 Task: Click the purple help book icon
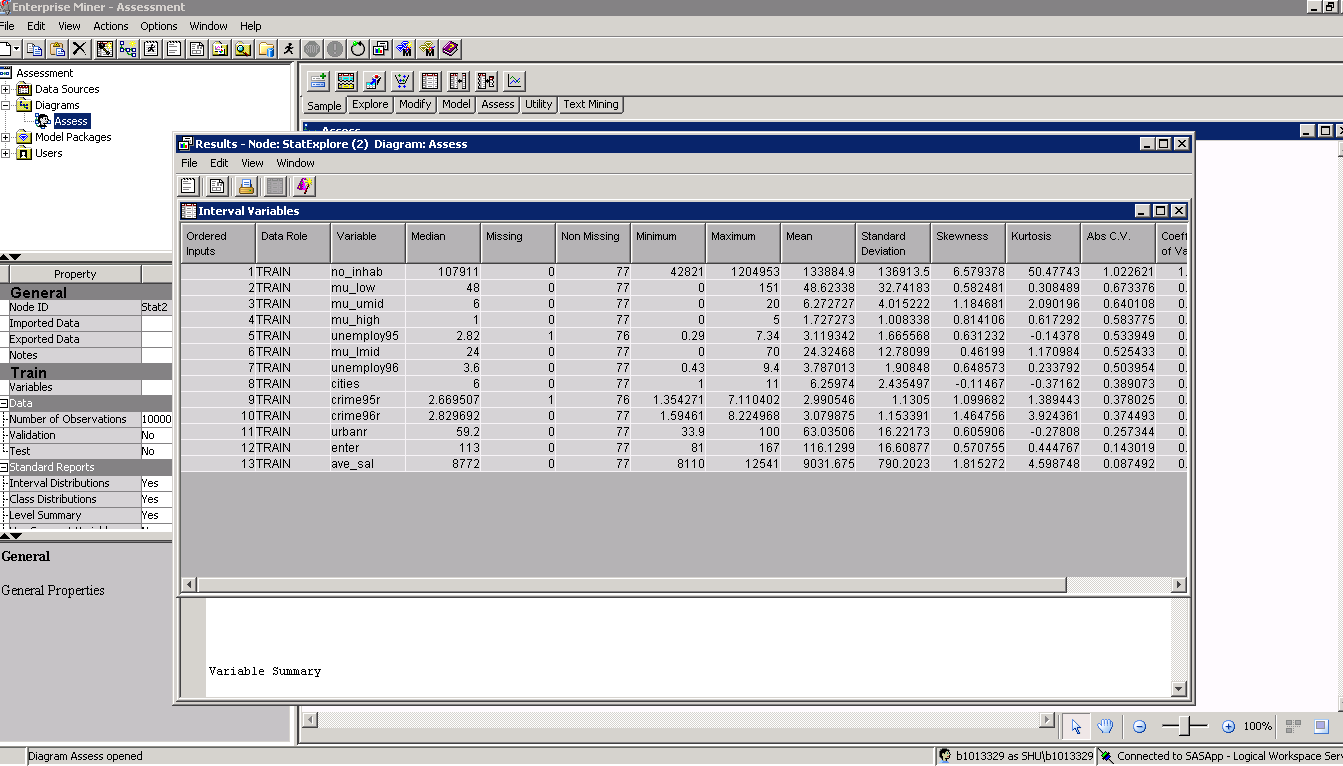click(450, 49)
